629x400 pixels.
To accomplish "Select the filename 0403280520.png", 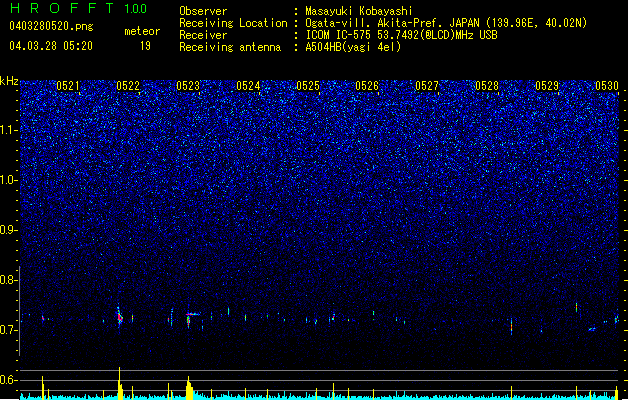I will (51, 26).
